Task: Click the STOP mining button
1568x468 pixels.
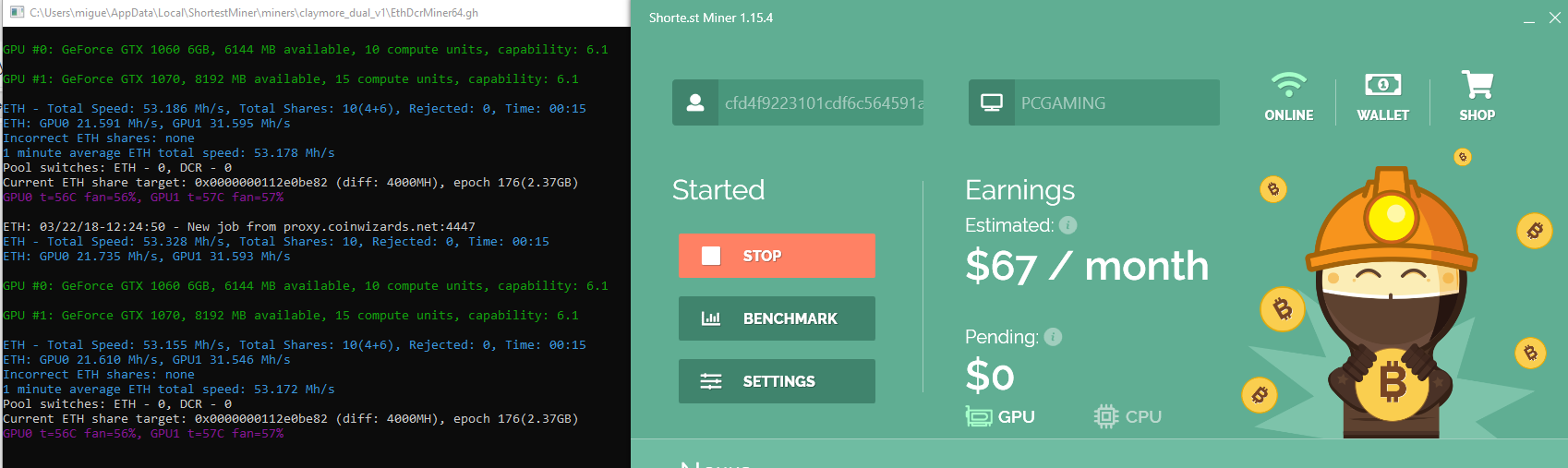Action: click(x=777, y=256)
